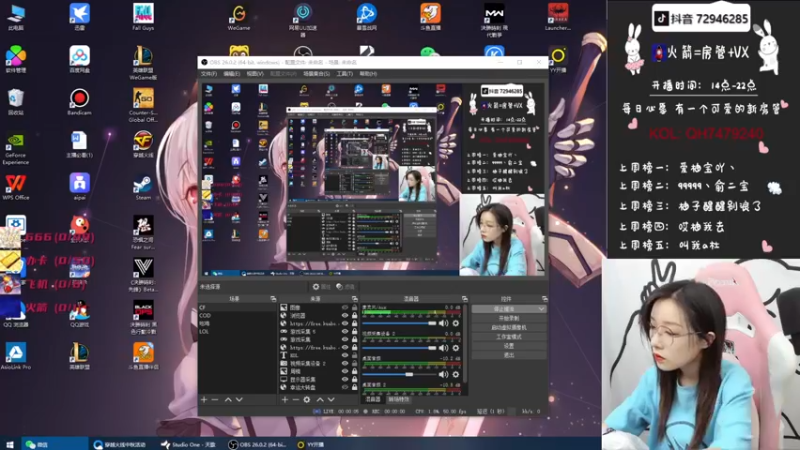Viewport: 800px width, 450px height.
Task: Select the WPS Office desktop icon
Action: click(x=15, y=187)
